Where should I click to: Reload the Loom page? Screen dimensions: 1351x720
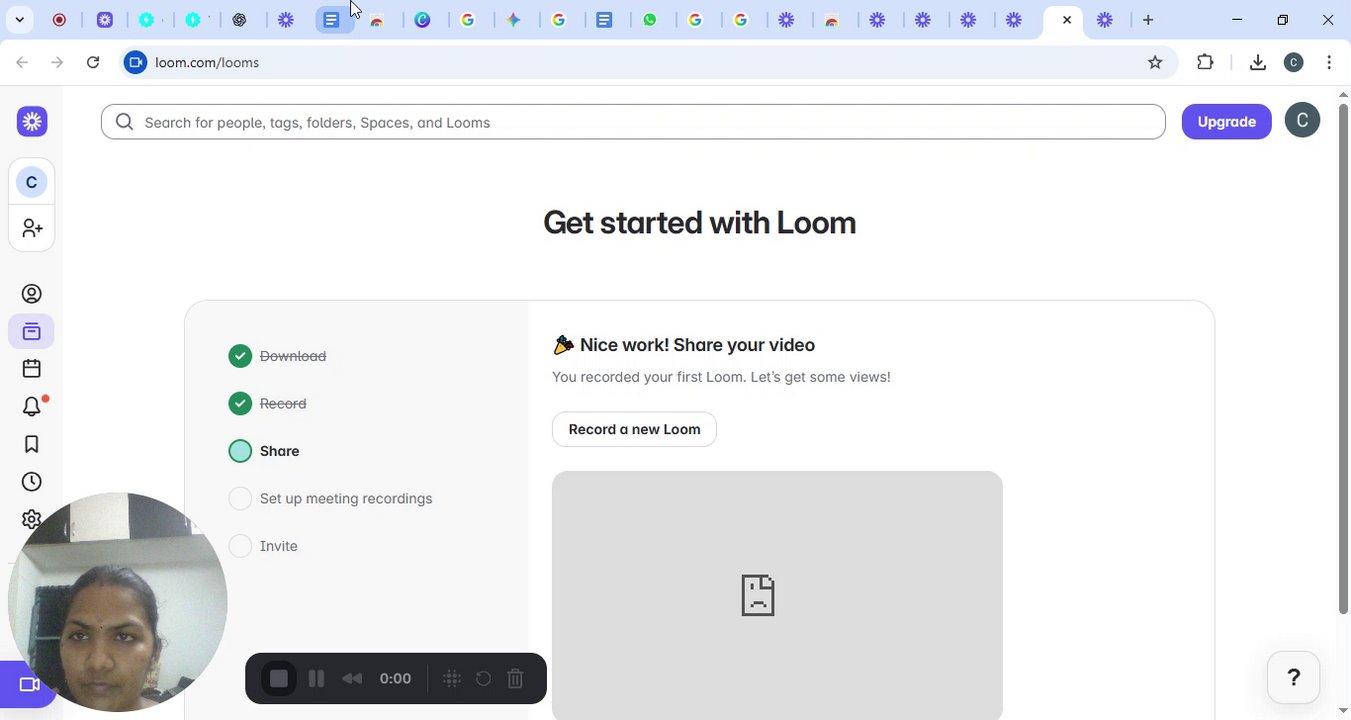(93, 62)
